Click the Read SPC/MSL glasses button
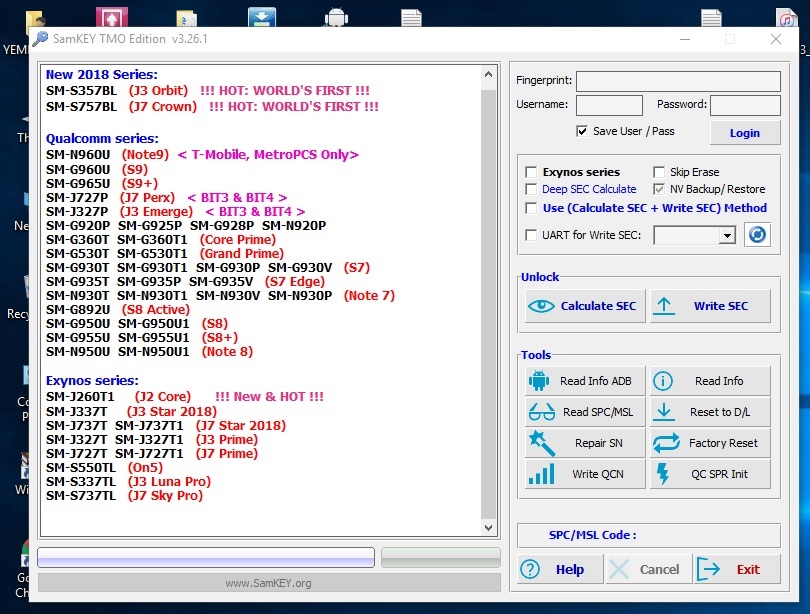The image size is (810, 614). click(585, 412)
